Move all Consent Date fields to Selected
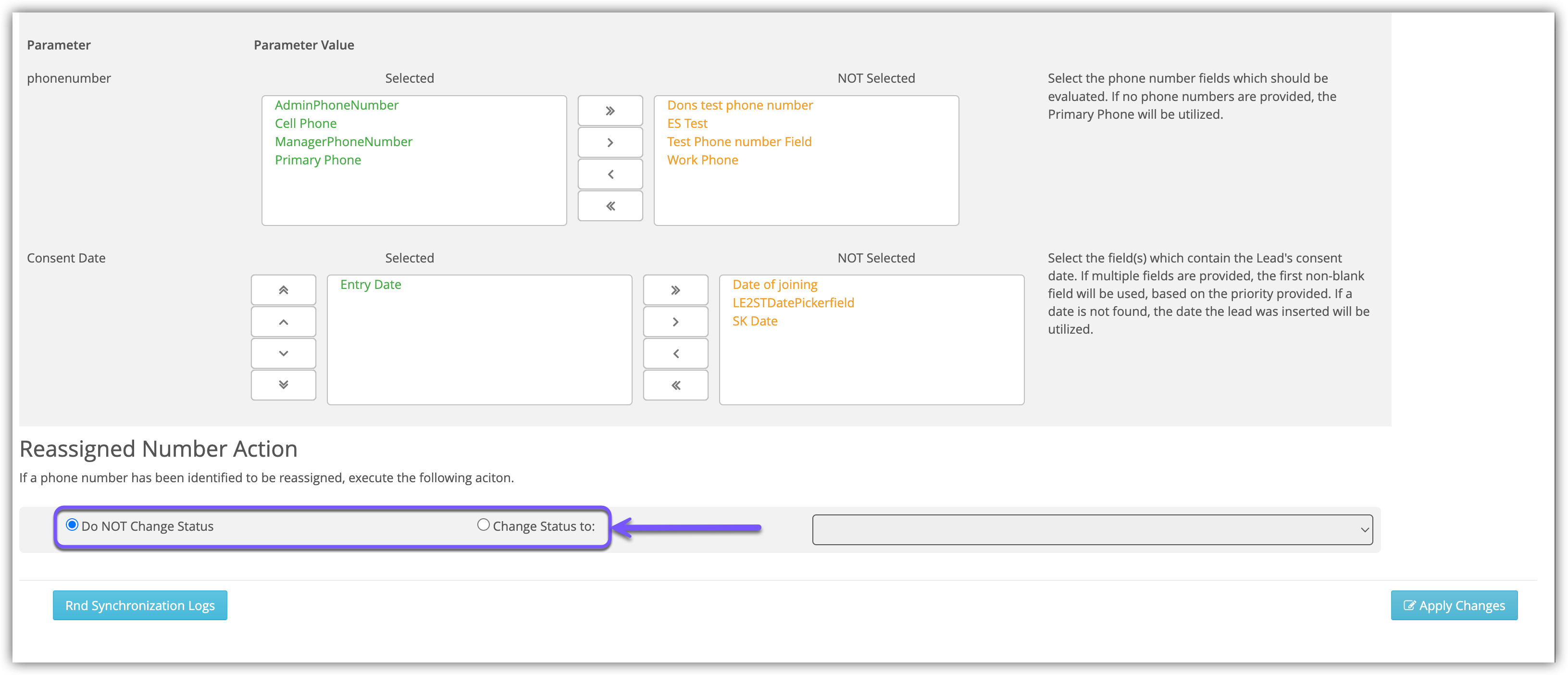 pyautogui.click(x=676, y=385)
